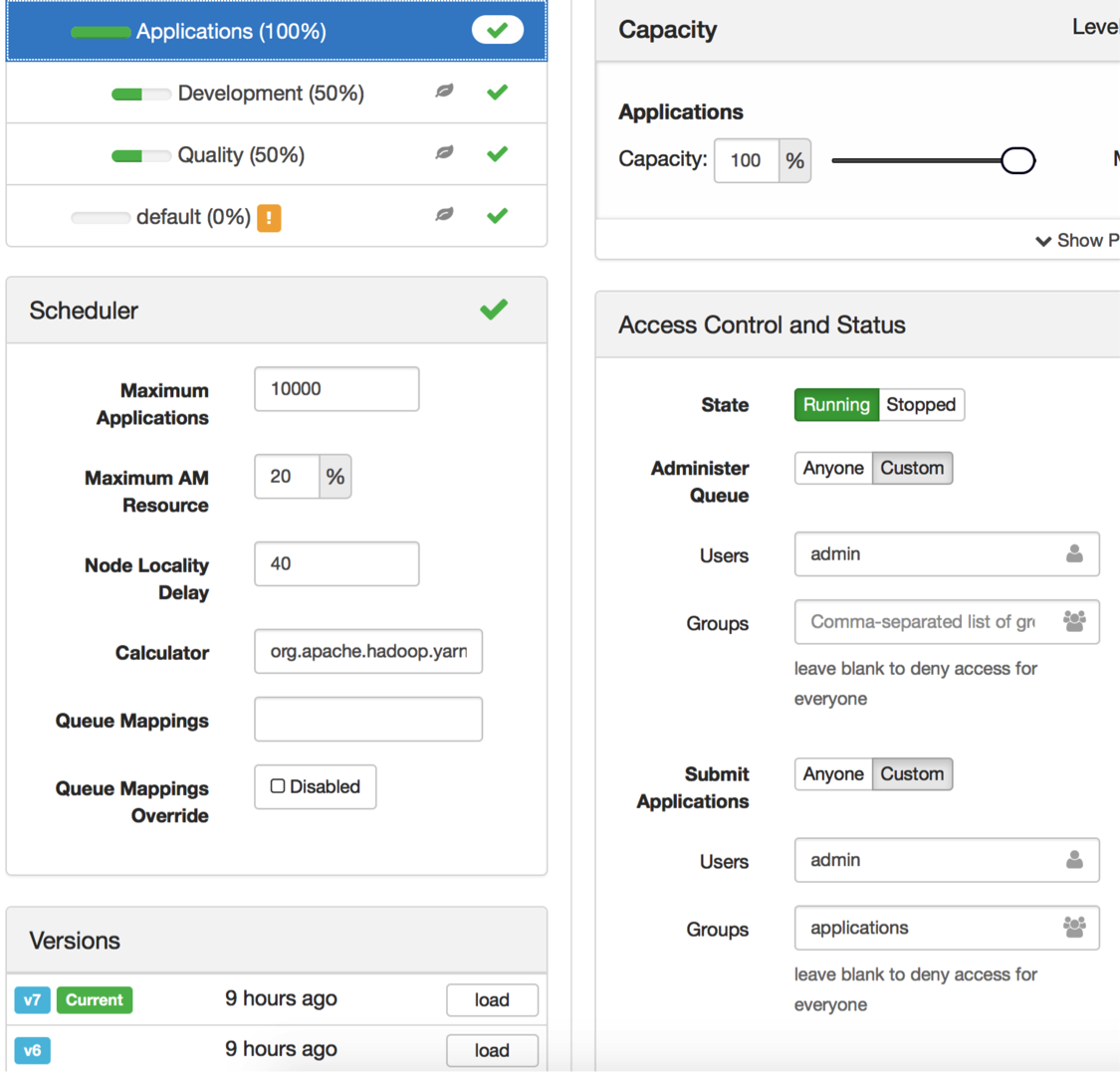Click Submit Applications Users field with admin
The image size is (1120, 1072).
947,860
